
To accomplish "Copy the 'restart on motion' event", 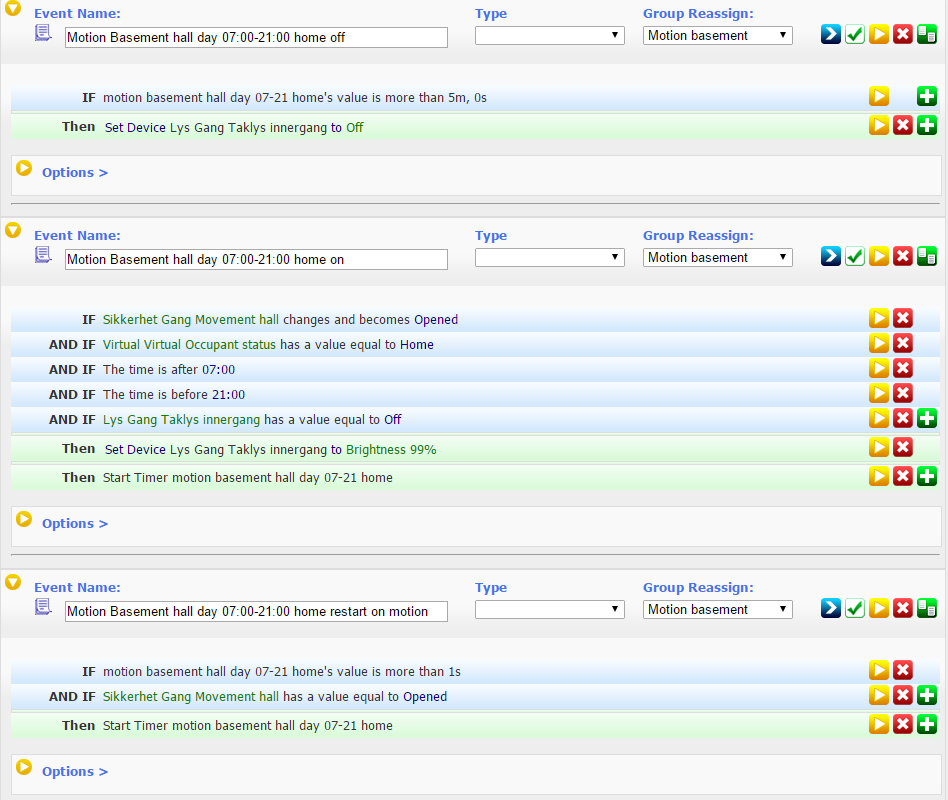I will 927,608.
